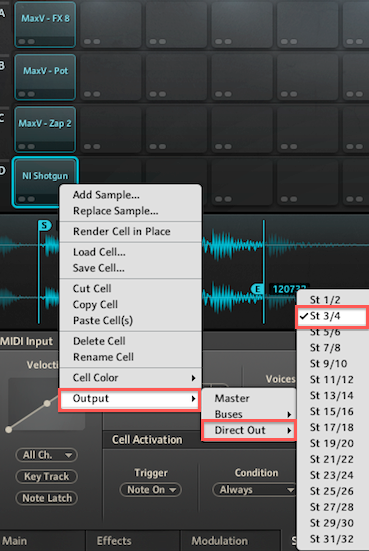369x551 pixels.
Task: Select the MaxV - Pot cell
Action: pos(45,77)
